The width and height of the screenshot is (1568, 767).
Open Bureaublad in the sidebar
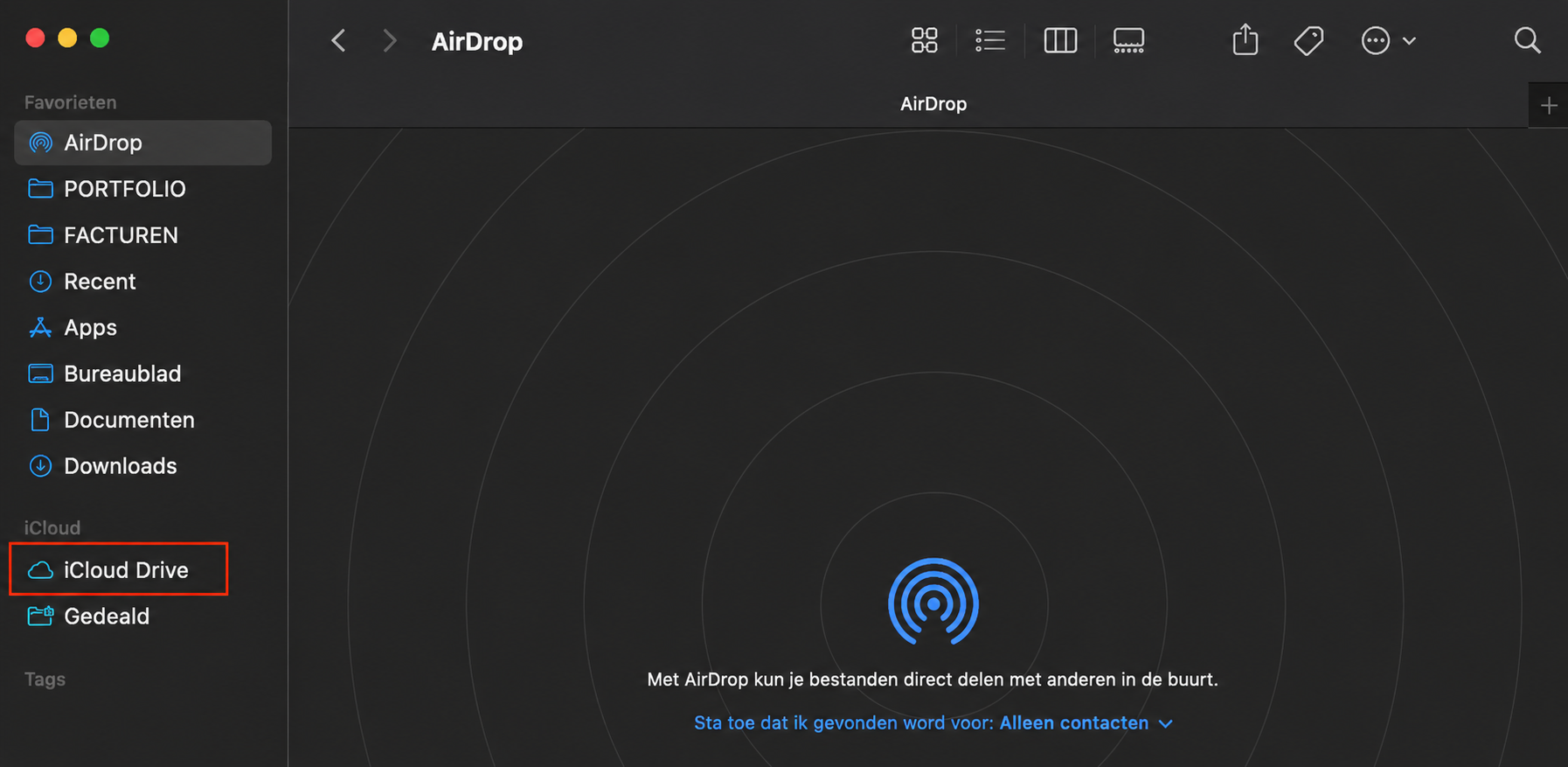(x=143, y=373)
